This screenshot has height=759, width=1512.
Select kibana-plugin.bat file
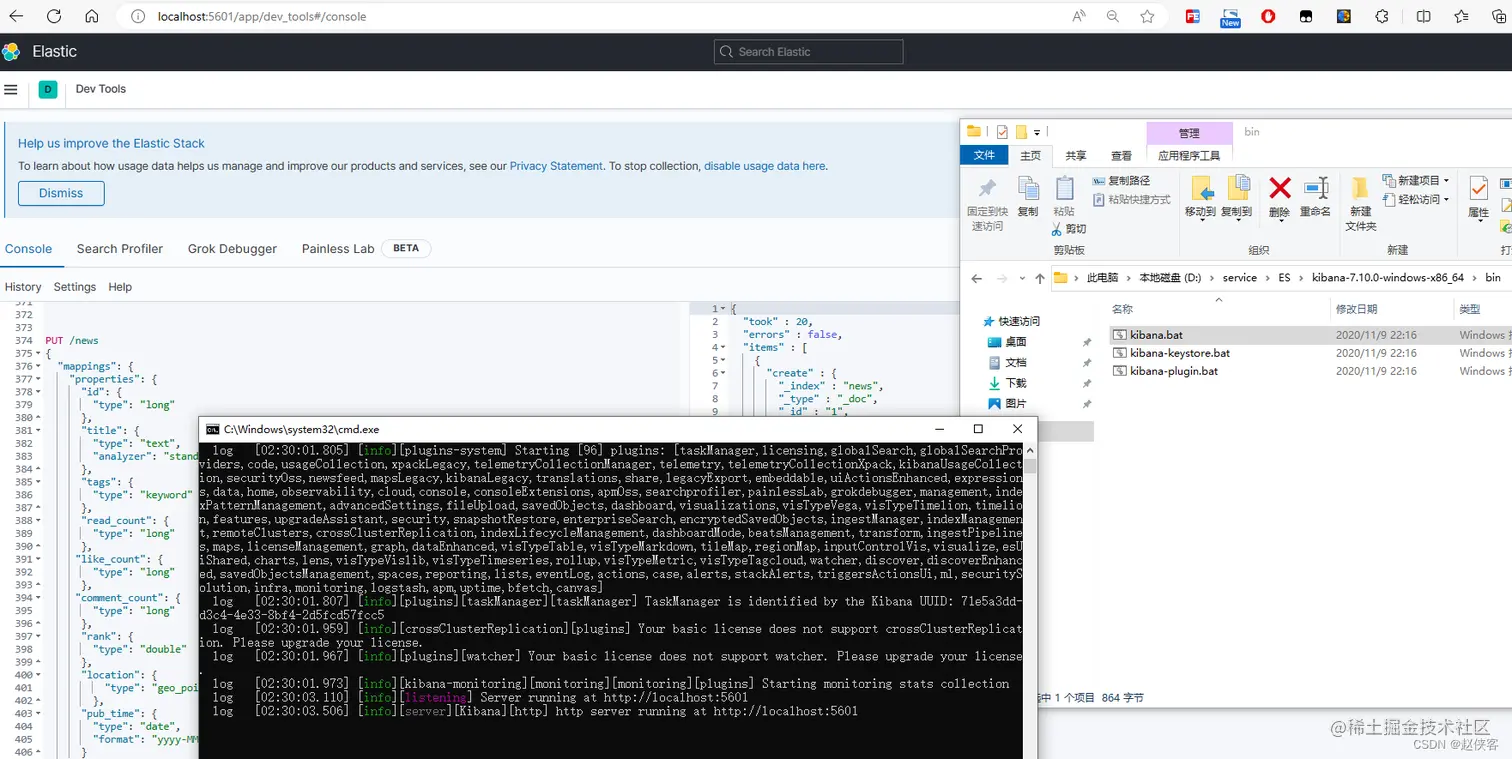click(1174, 371)
